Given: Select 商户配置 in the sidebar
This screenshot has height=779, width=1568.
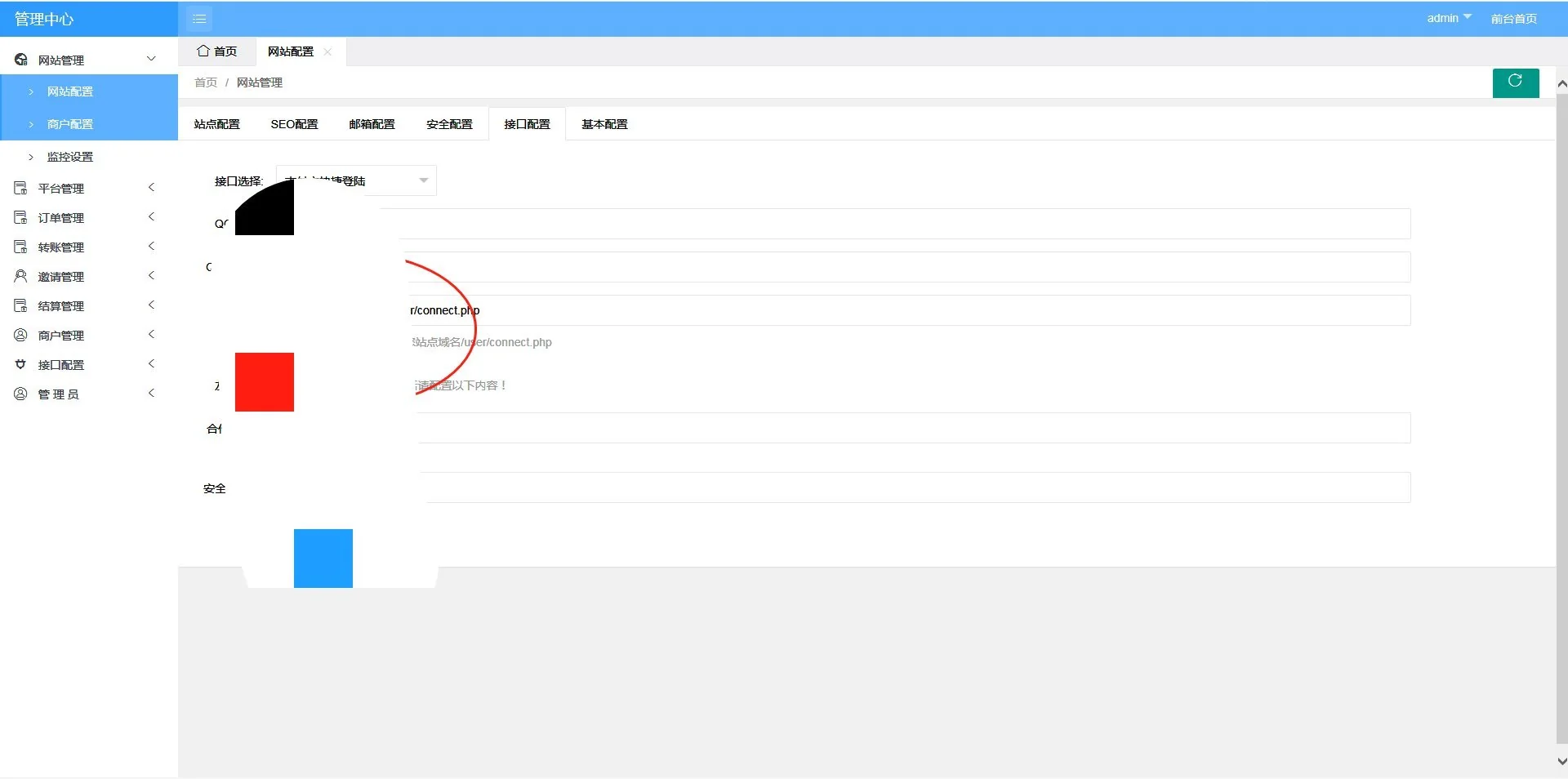Looking at the screenshot, I should [x=70, y=124].
